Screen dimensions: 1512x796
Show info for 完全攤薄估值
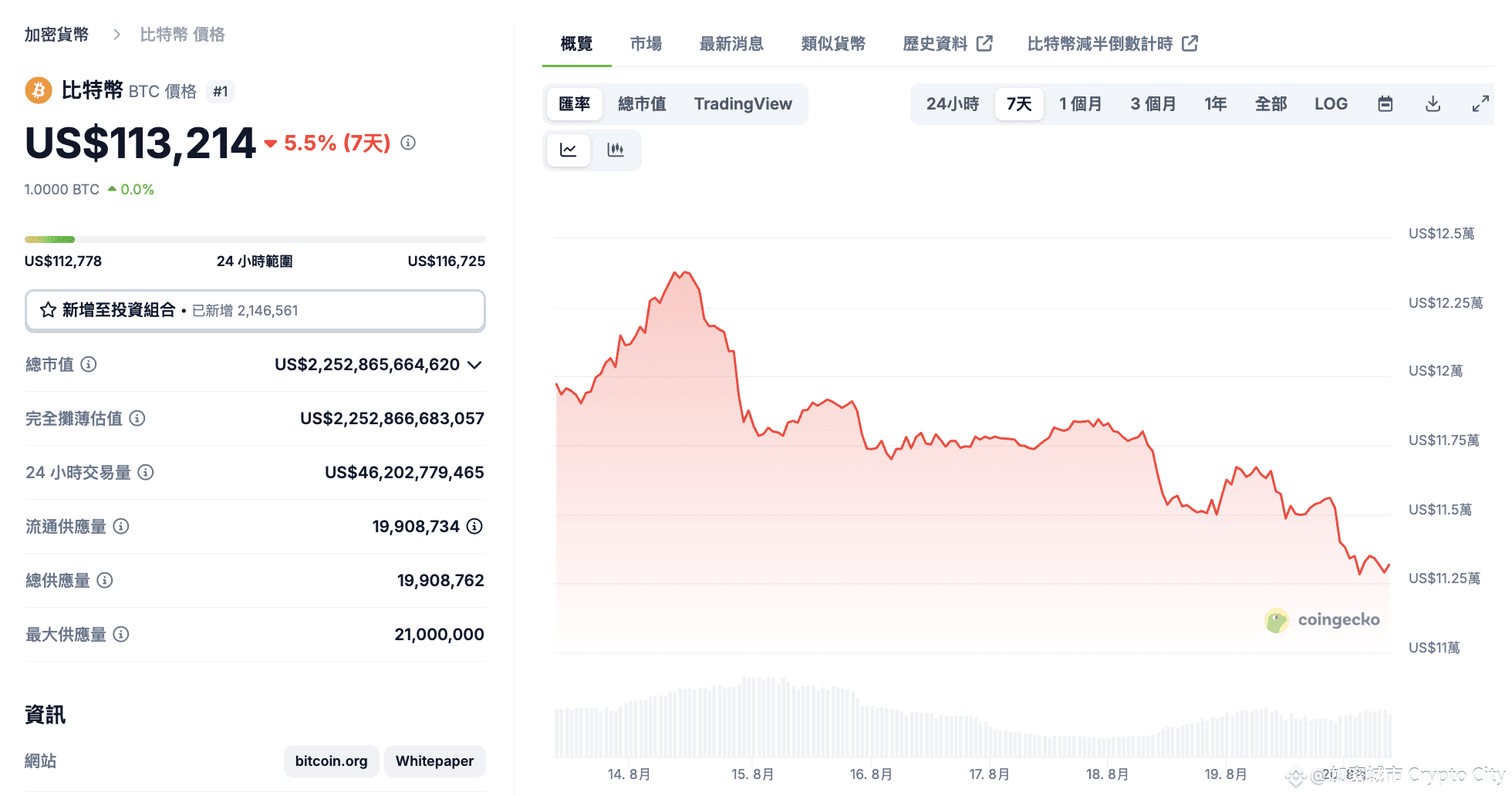(x=137, y=418)
